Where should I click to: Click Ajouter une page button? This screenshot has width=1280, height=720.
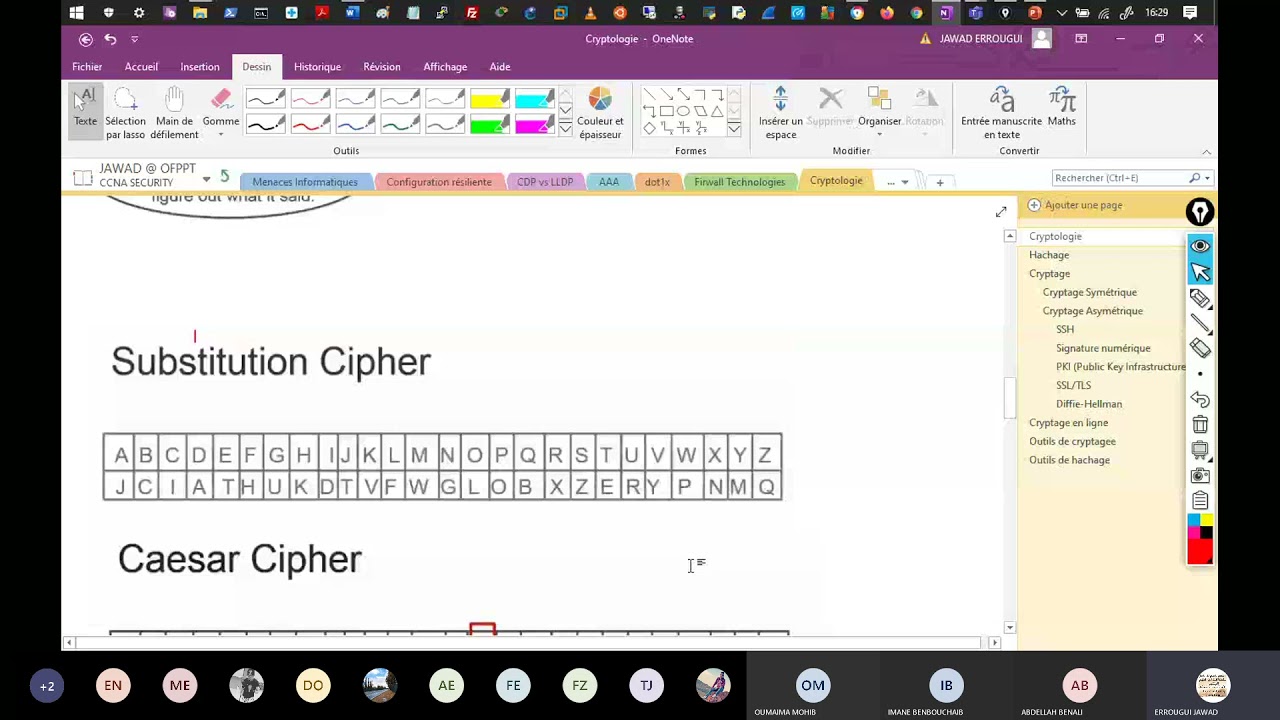pyautogui.click(x=1075, y=205)
